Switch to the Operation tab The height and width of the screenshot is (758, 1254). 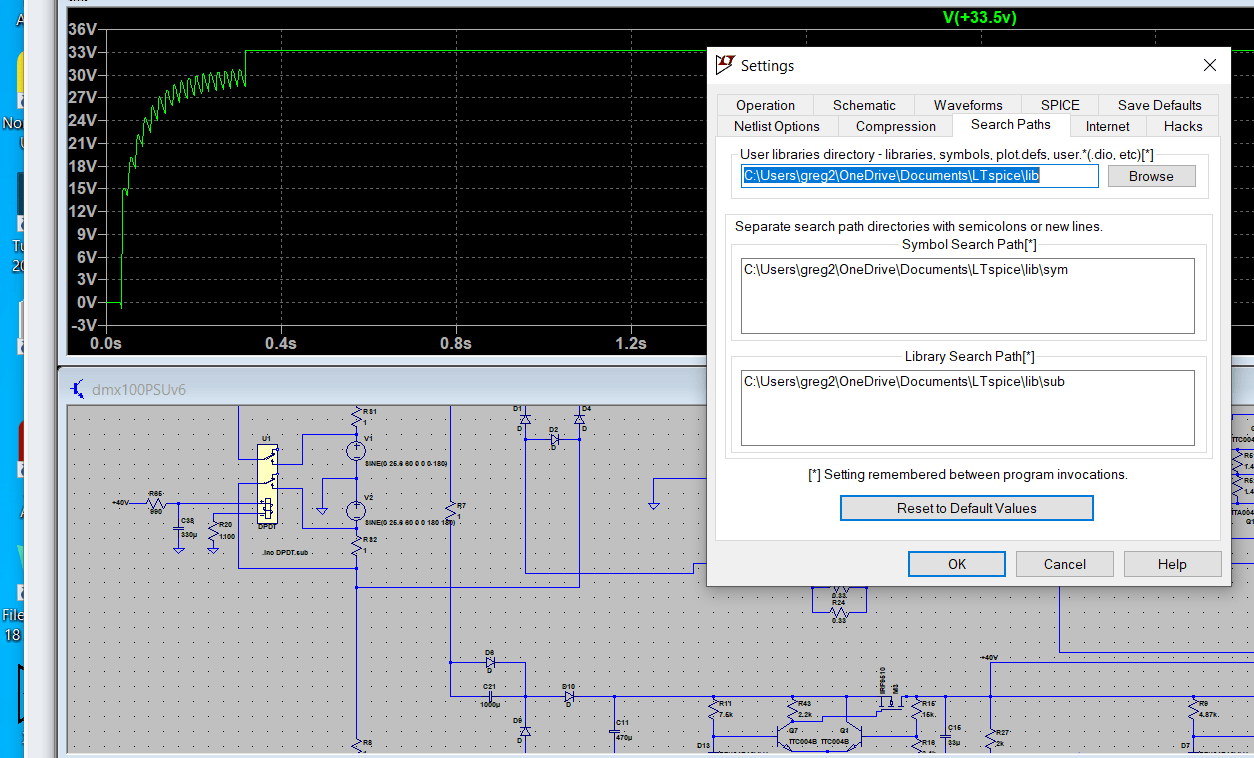765,105
